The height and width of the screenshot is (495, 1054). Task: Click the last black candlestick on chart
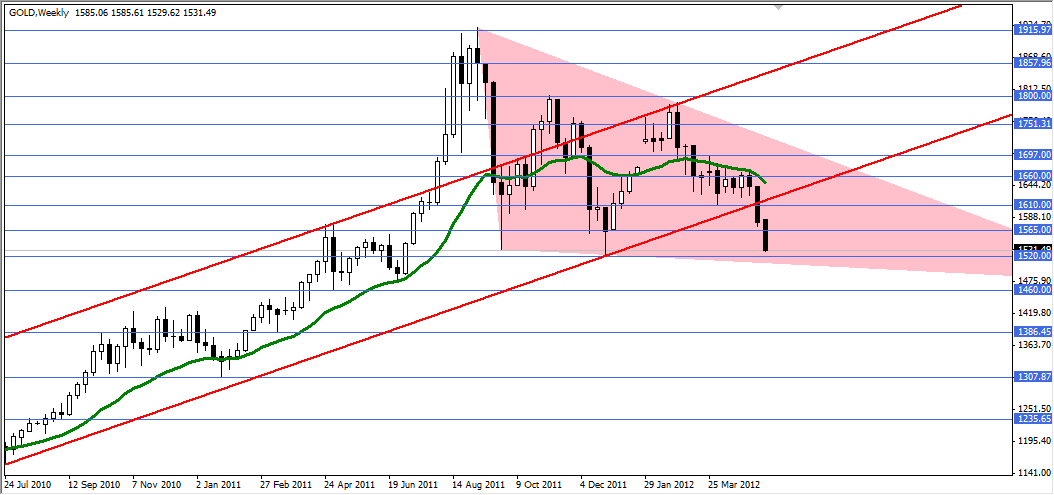[x=766, y=235]
